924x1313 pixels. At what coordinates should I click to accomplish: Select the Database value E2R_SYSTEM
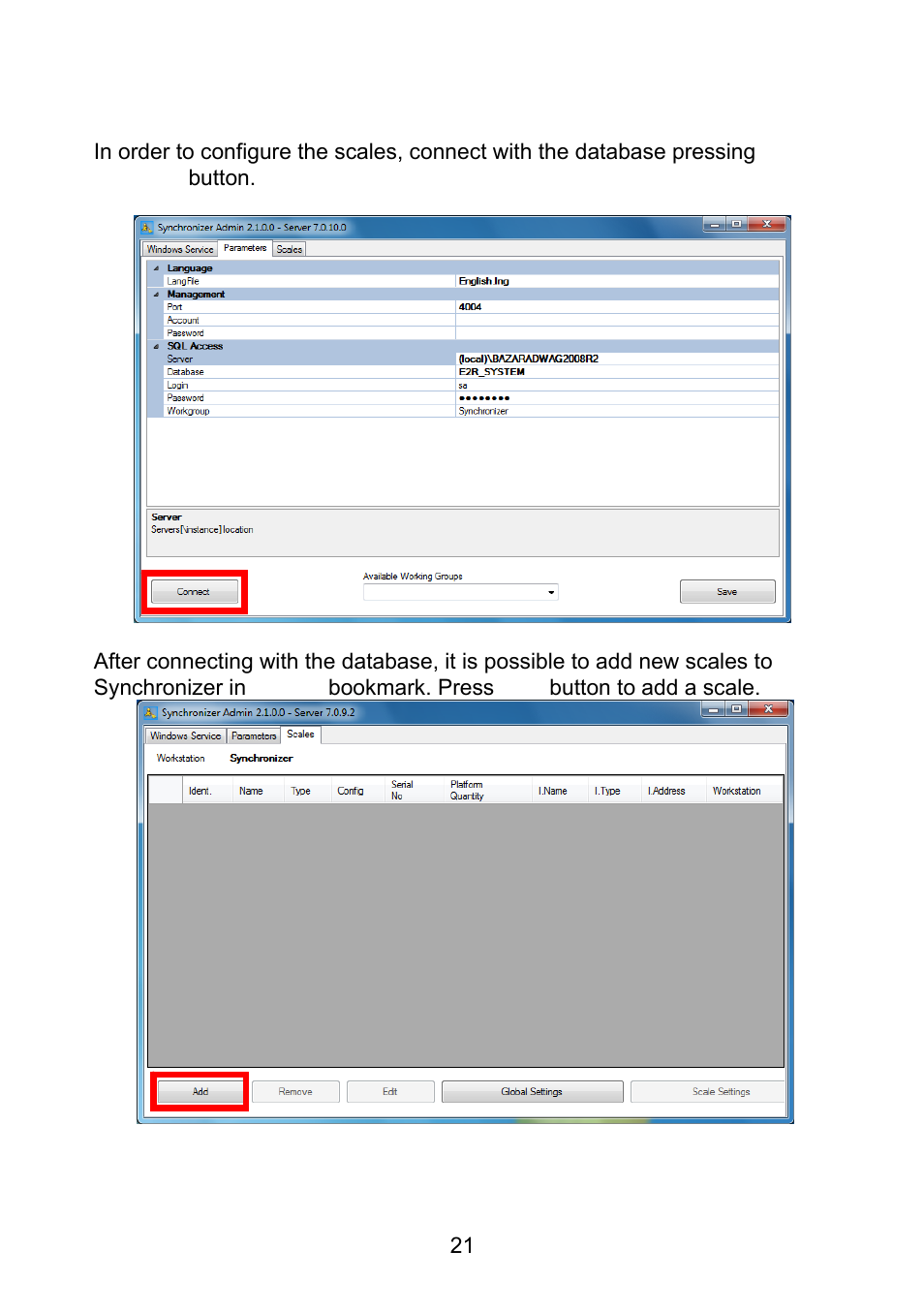pyautogui.click(x=617, y=372)
